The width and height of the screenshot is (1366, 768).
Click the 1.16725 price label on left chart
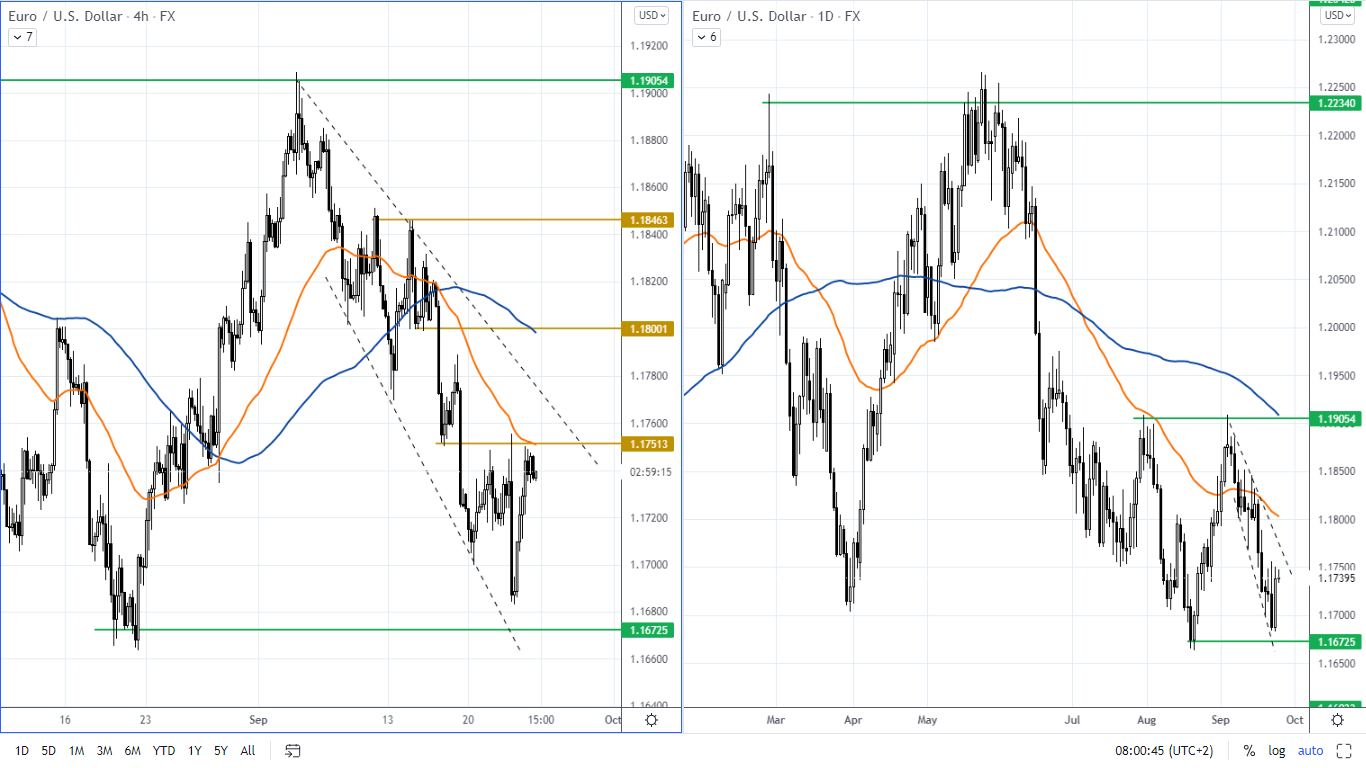point(648,630)
